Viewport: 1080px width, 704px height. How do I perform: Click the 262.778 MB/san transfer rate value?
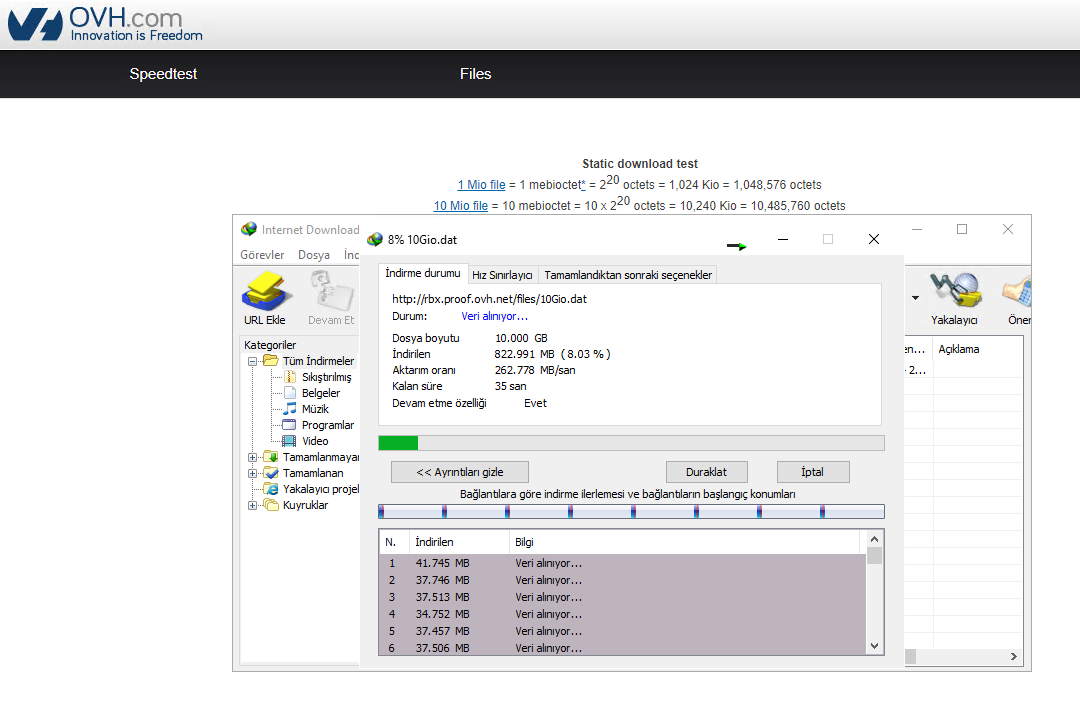[534, 371]
